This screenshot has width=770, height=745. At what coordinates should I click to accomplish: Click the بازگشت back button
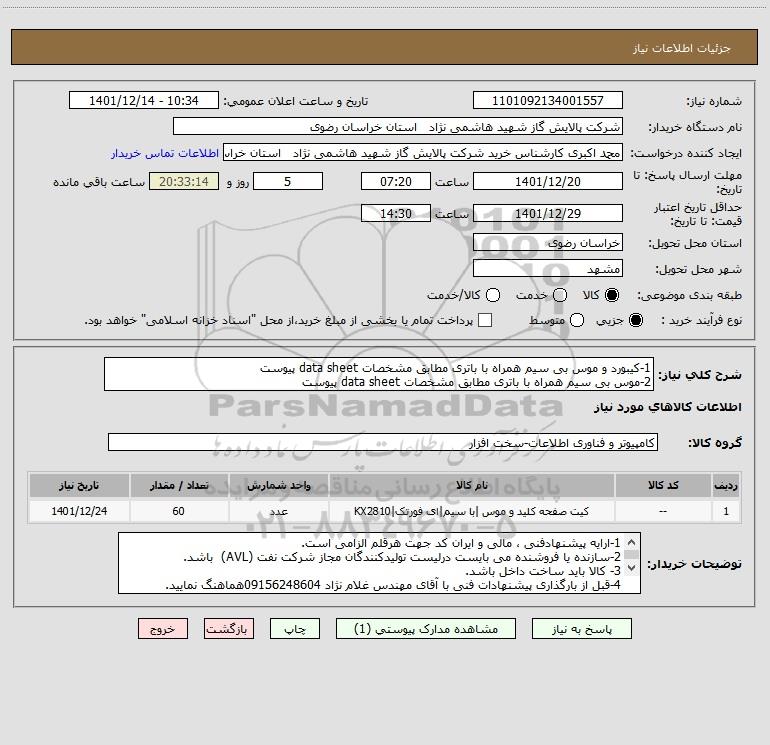pyautogui.click(x=229, y=629)
